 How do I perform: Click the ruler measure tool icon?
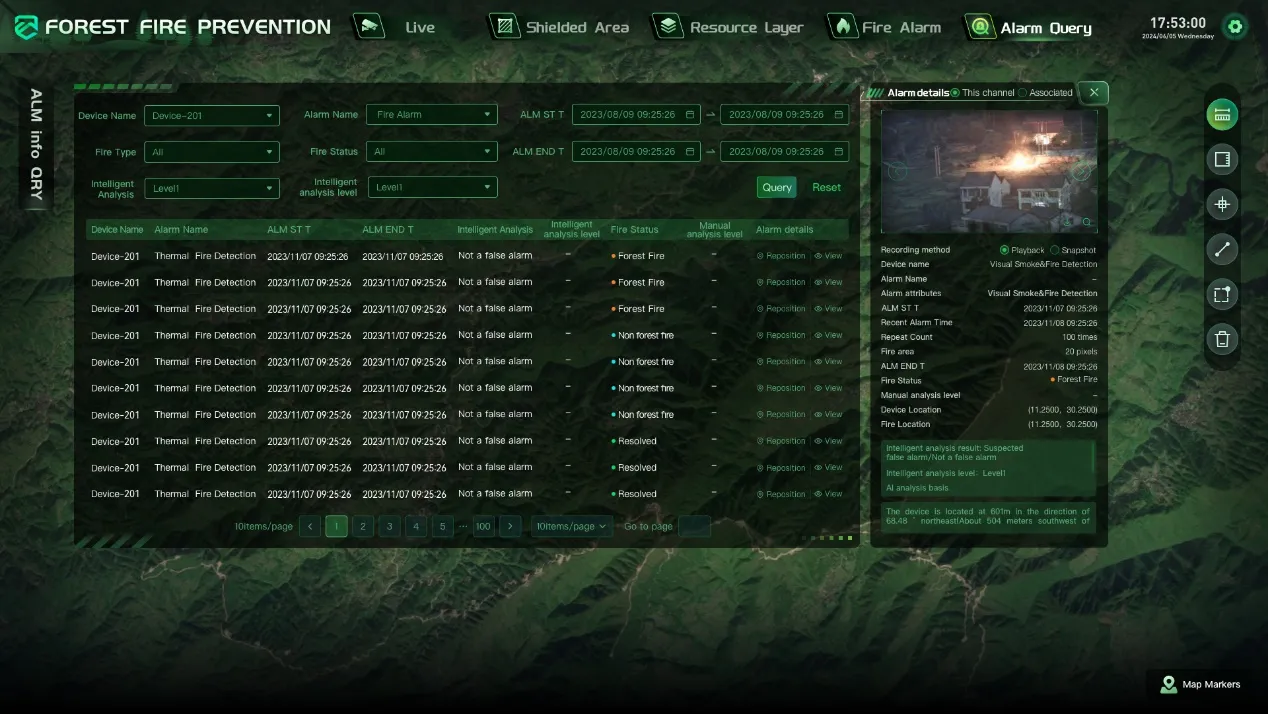1221,114
